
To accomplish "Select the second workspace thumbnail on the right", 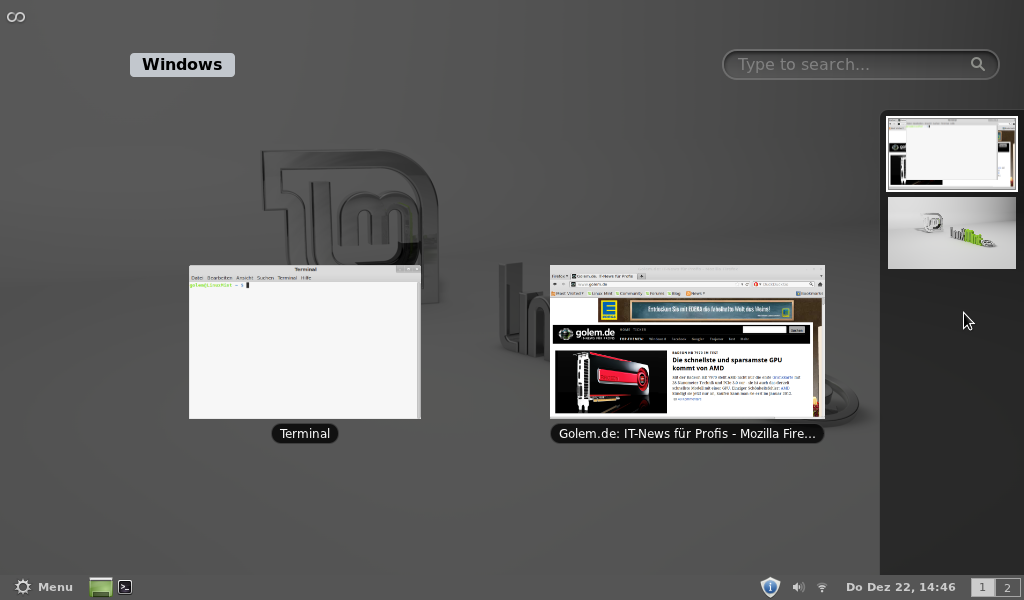I will pyautogui.click(x=951, y=233).
